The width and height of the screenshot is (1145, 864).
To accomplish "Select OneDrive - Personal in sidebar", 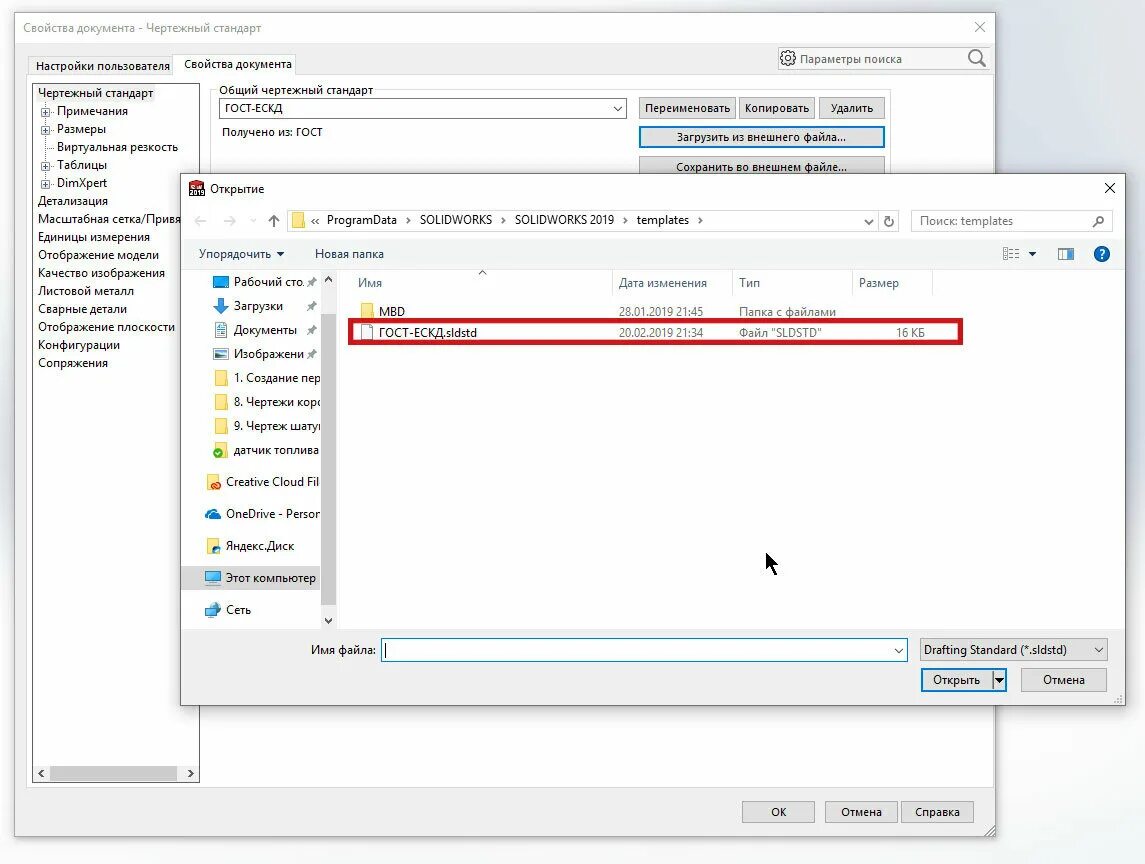I will pyautogui.click(x=263, y=514).
